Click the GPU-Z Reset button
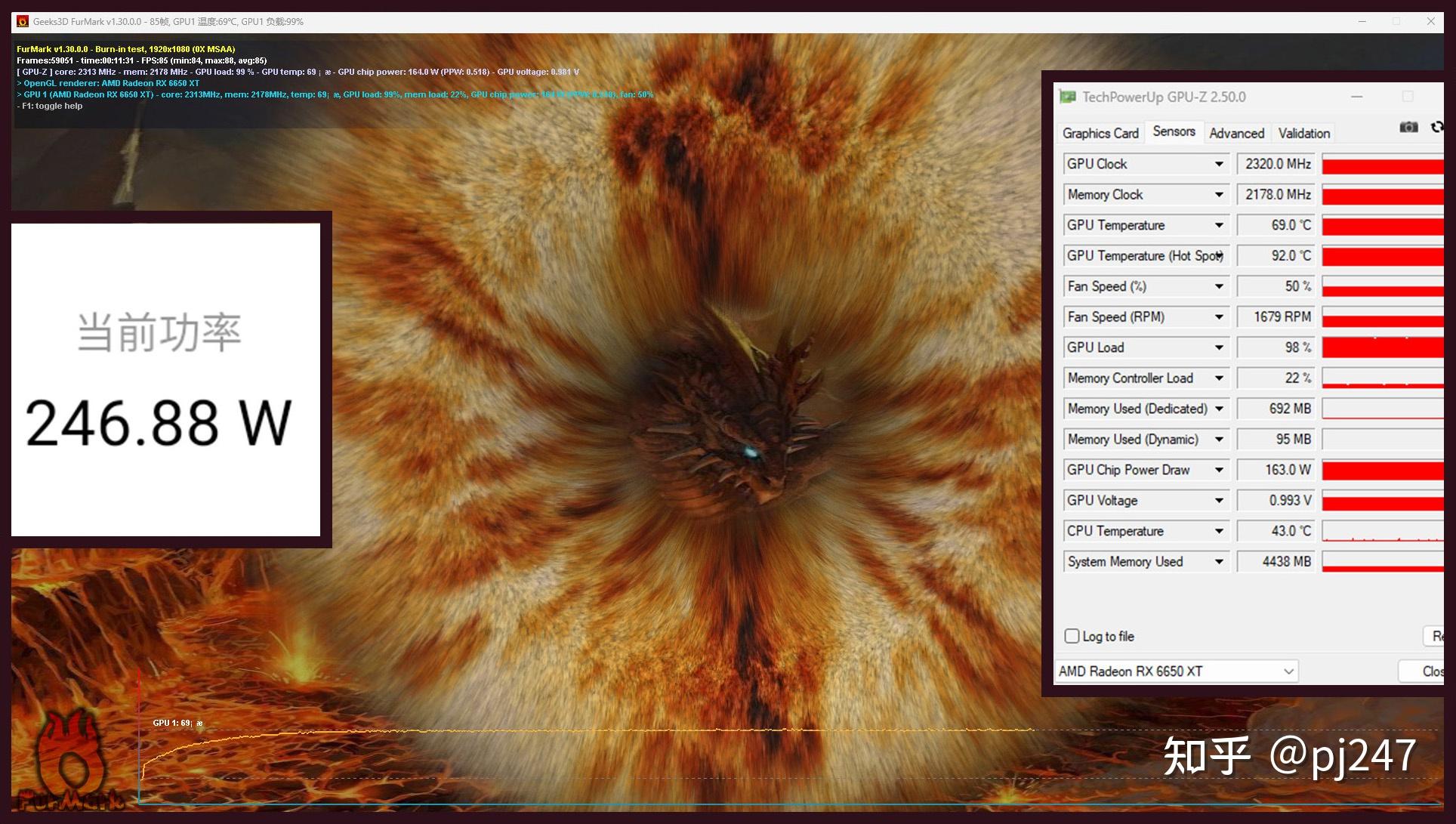 tap(1433, 636)
